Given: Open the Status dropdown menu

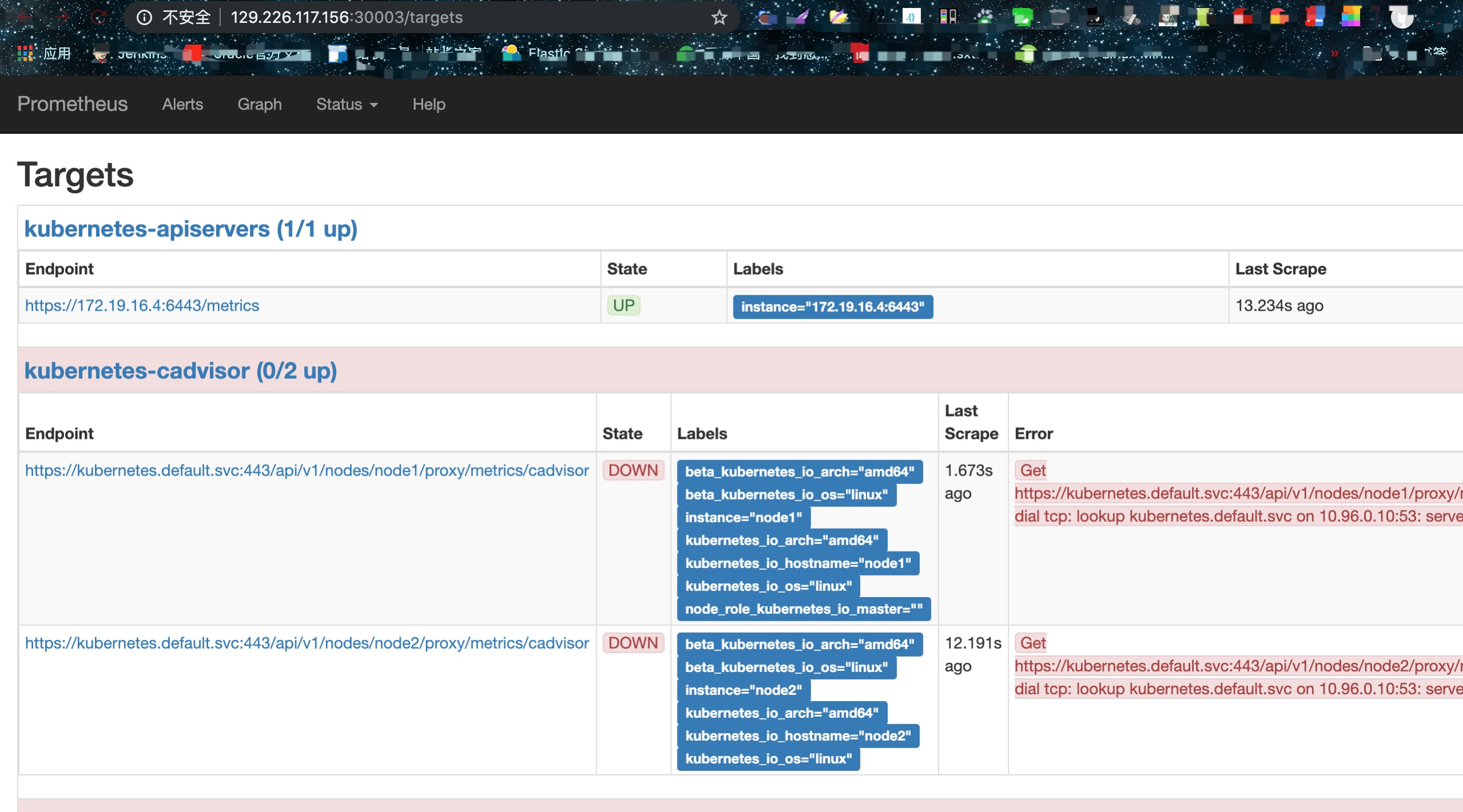Looking at the screenshot, I should (x=346, y=104).
